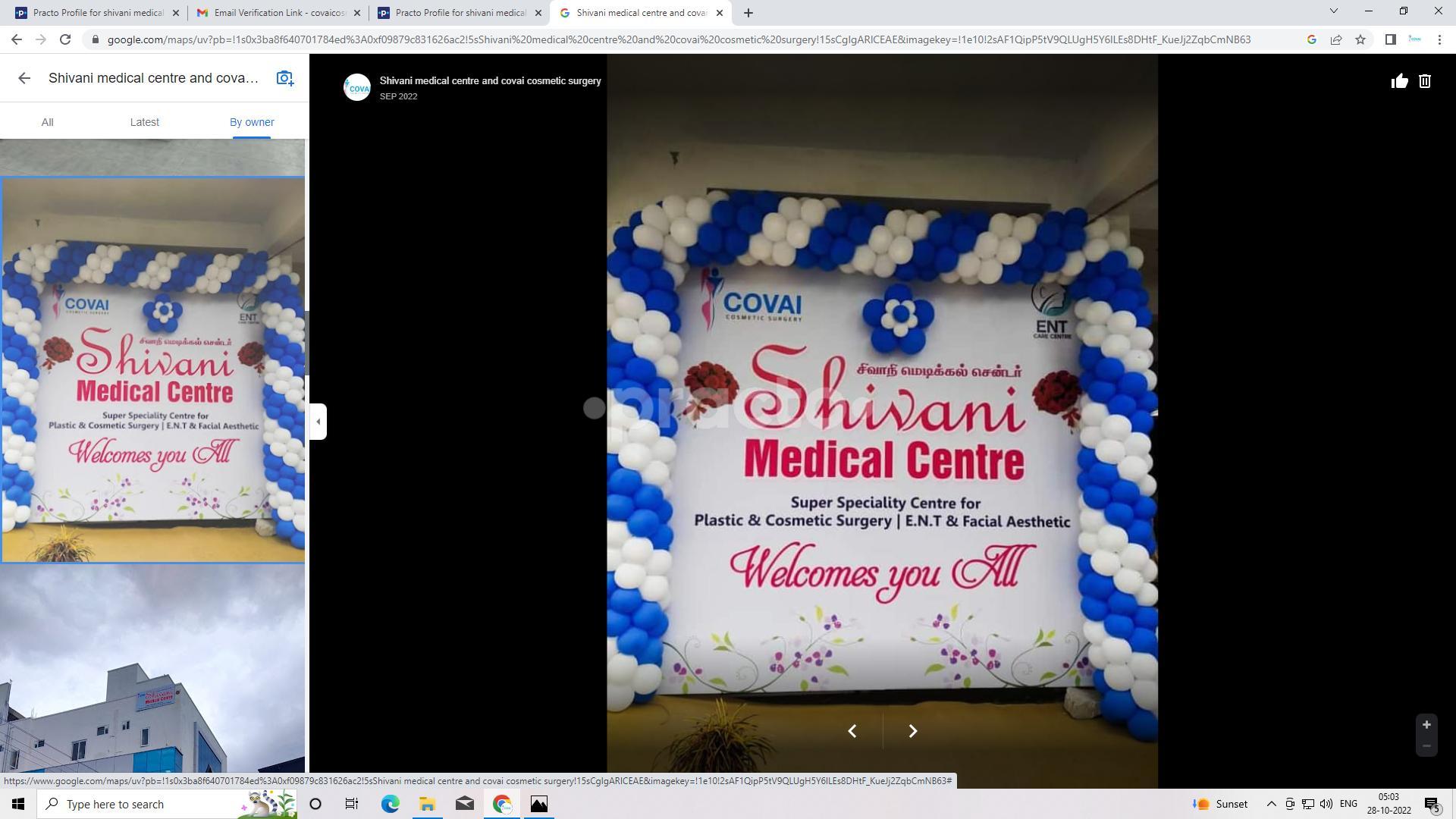The width and height of the screenshot is (1456, 819).
Task: Open the notification center
Action: point(1432,804)
